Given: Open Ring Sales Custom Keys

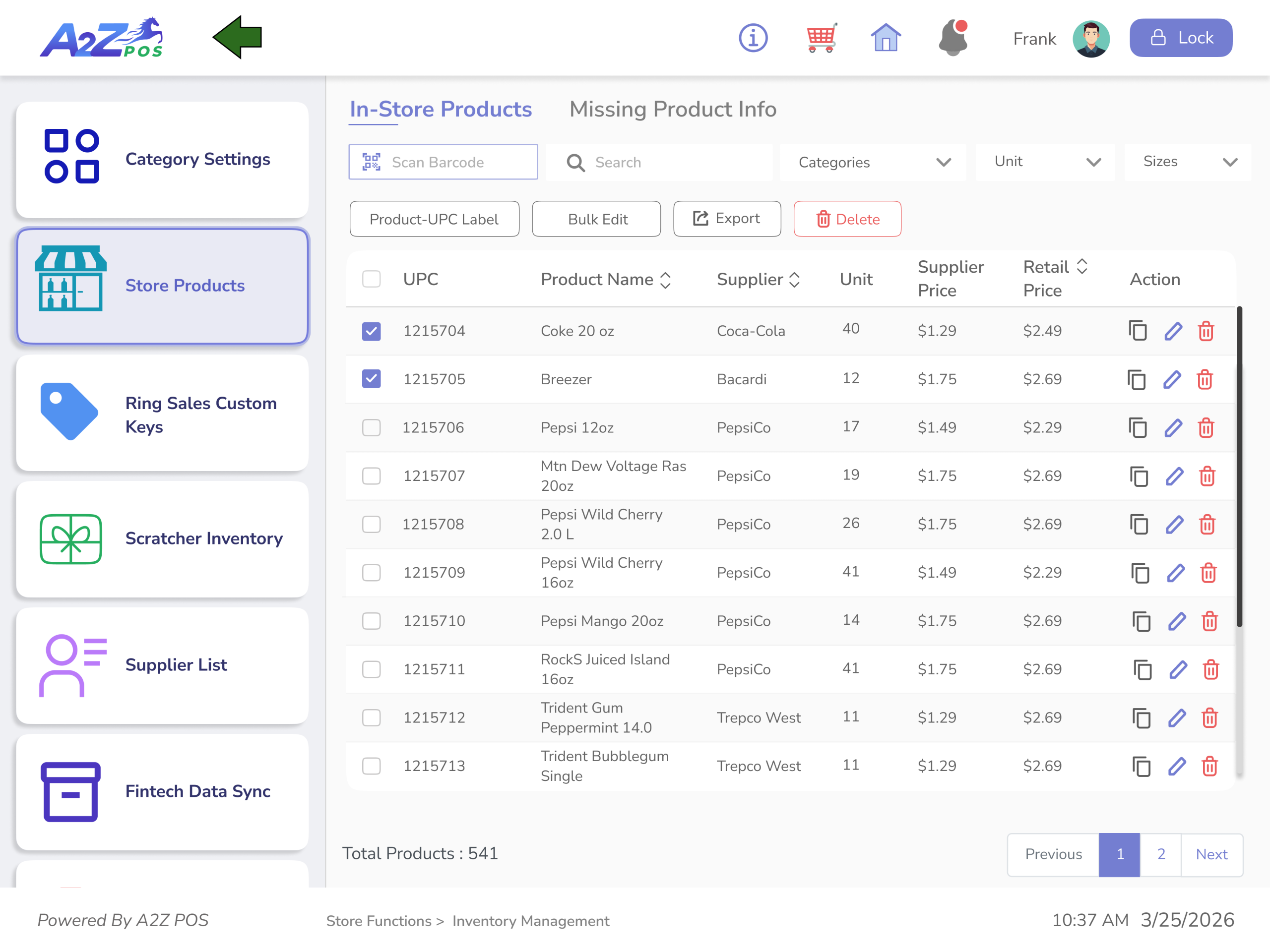Looking at the screenshot, I should pos(163,413).
